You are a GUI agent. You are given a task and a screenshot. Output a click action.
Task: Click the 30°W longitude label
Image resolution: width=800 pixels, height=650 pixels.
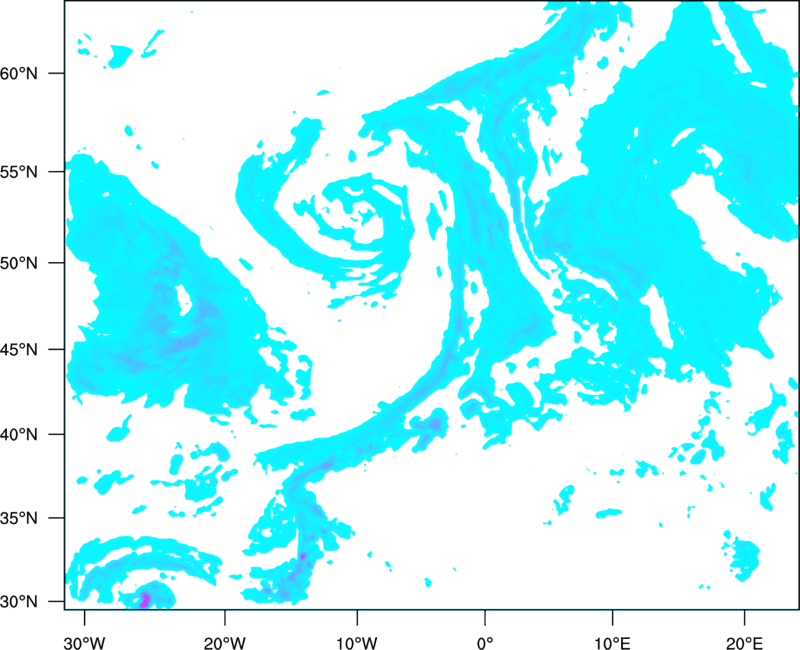tap(85, 643)
